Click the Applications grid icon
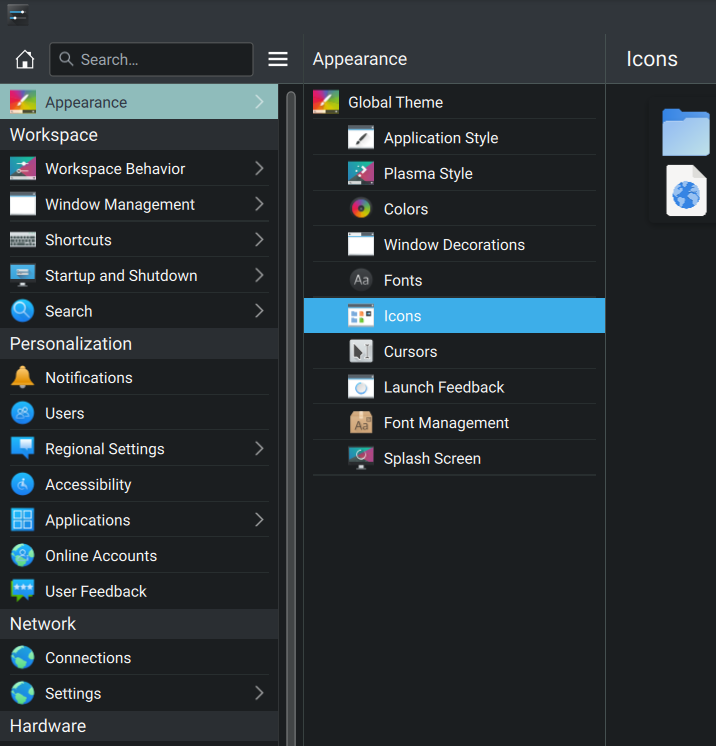This screenshot has width=716, height=746. (x=23, y=520)
